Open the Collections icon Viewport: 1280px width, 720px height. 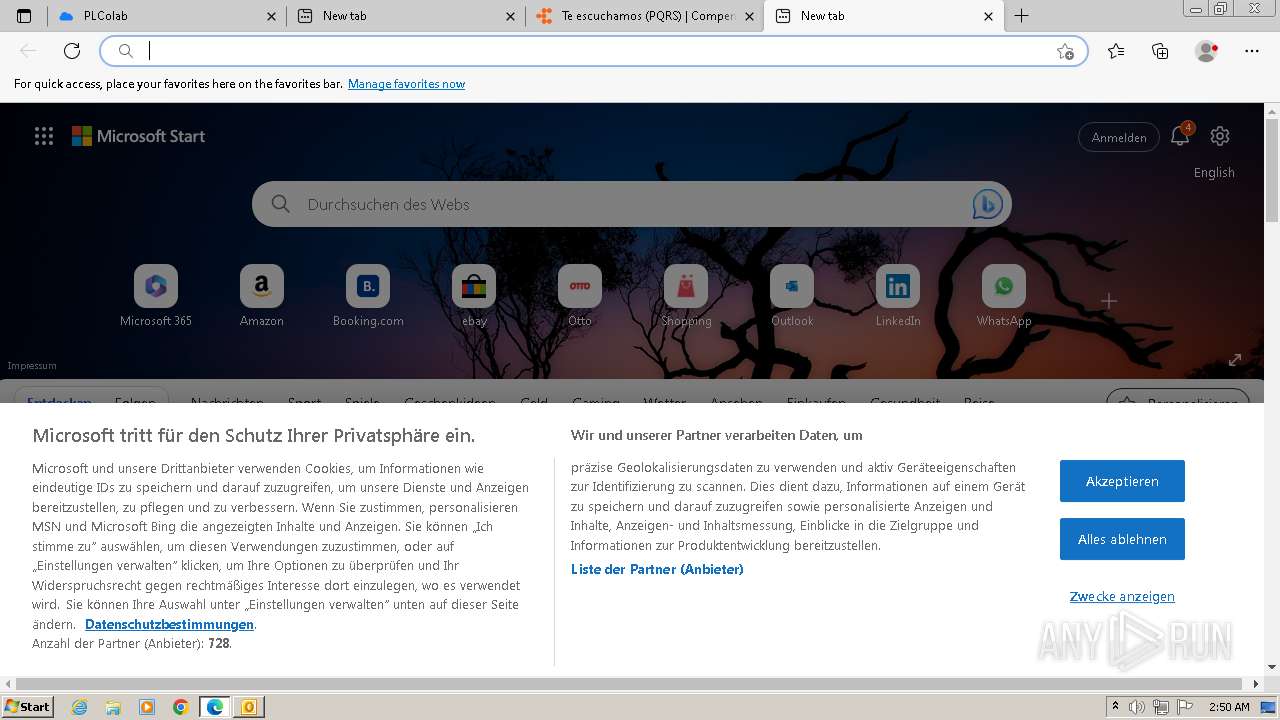pyautogui.click(x=1160, y=51)
